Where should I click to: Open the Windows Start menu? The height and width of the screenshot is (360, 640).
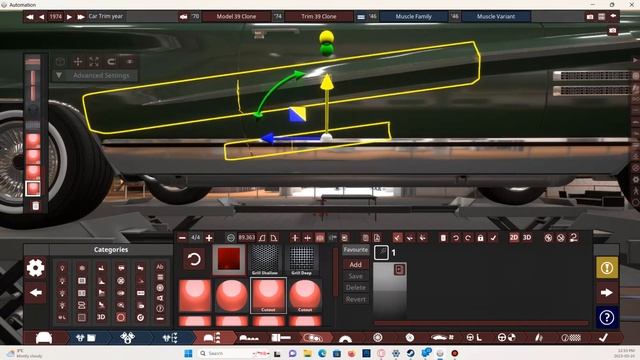pos(188,353)
